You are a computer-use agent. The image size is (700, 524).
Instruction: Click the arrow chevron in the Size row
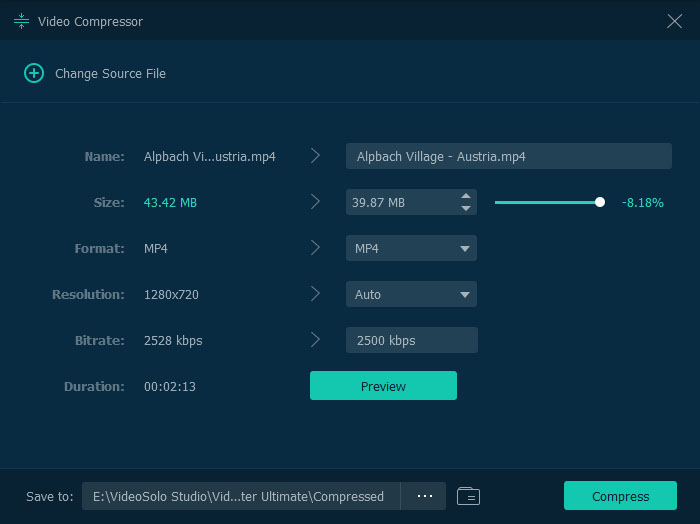click(x=315, y=202)
